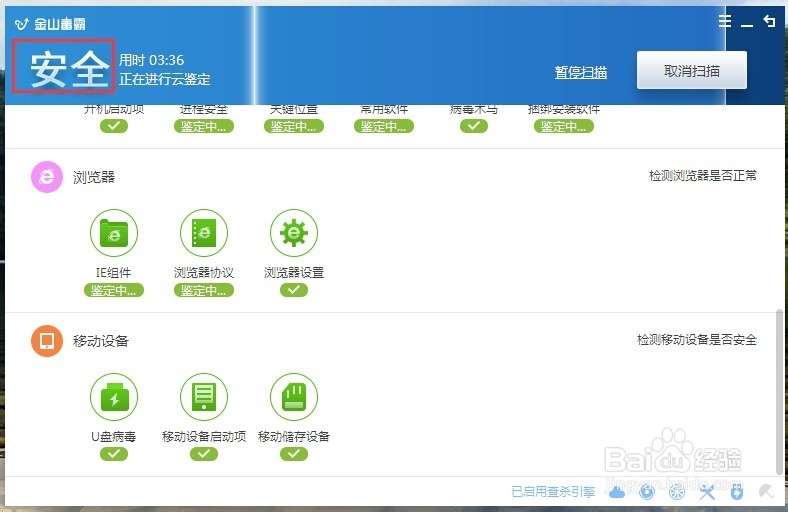Click the orange 移动设备 category icon
This screenshot has width=788, height=512.
[x=47, y=341]
